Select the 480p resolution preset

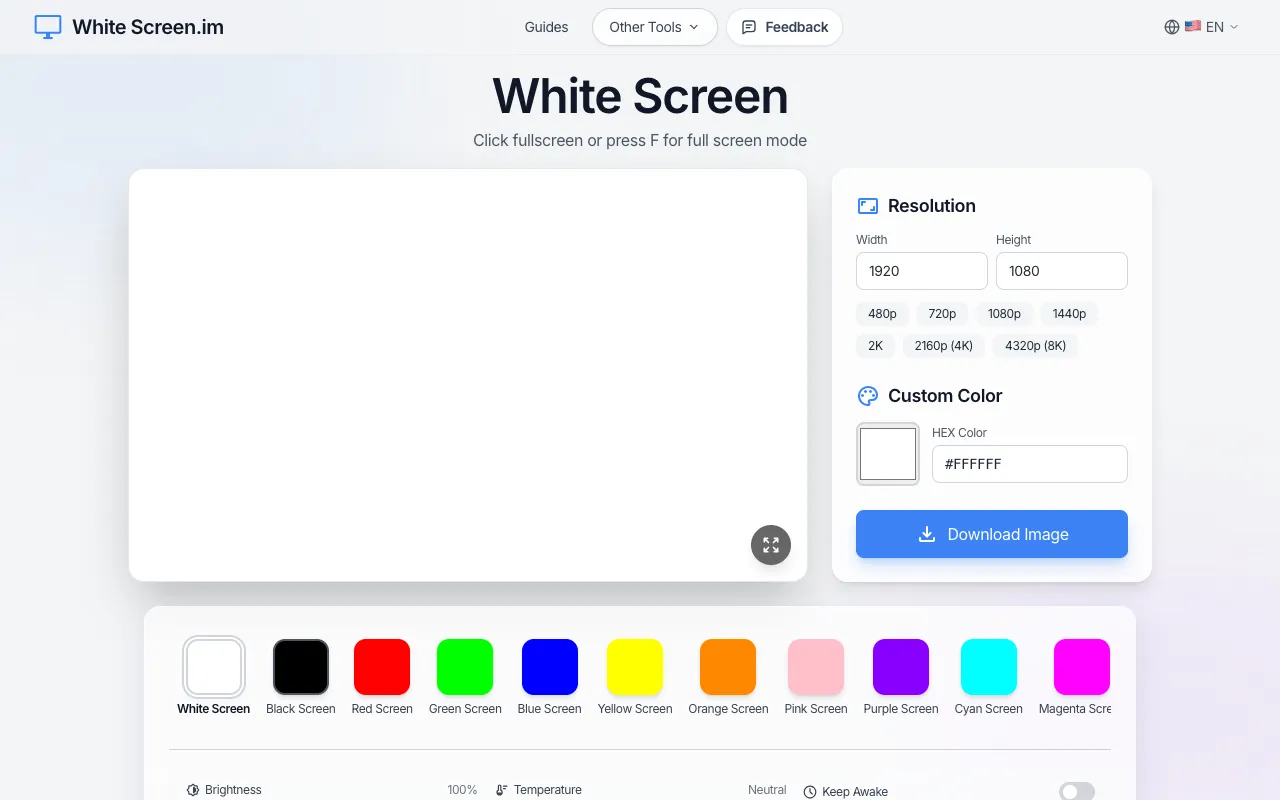pos(882,314)
